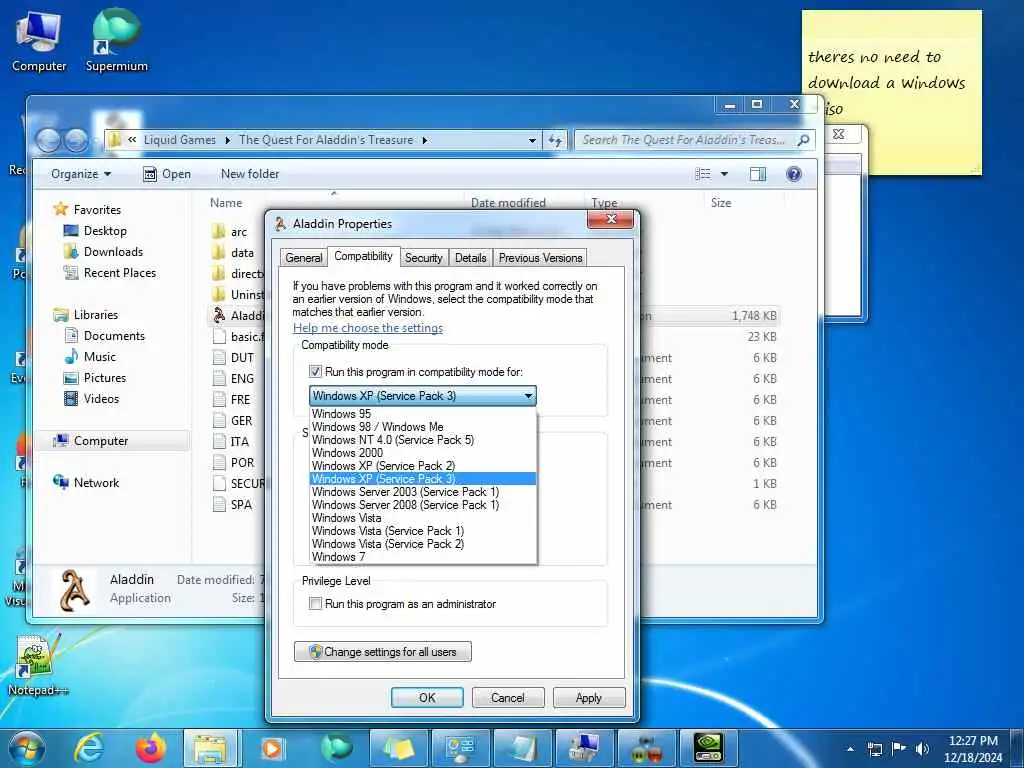Open the Notepad++ desktop shortcut
Image resolution: width=1024 pixels, height=768 pixels.
click(37, 664)
